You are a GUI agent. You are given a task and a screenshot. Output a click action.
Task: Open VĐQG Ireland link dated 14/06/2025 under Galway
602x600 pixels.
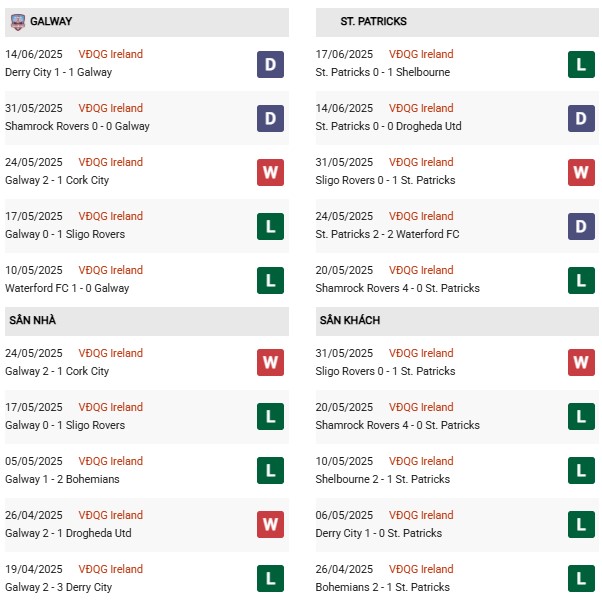[111, 54]
